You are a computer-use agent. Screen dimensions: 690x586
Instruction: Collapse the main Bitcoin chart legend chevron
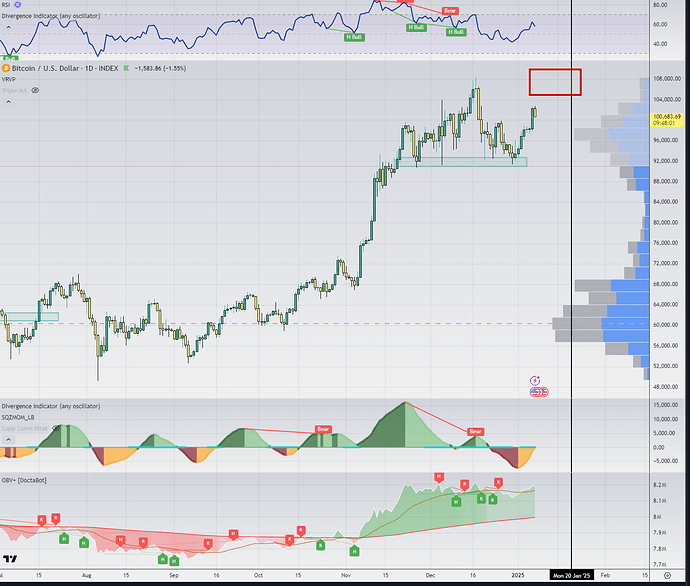click(8, 102)
